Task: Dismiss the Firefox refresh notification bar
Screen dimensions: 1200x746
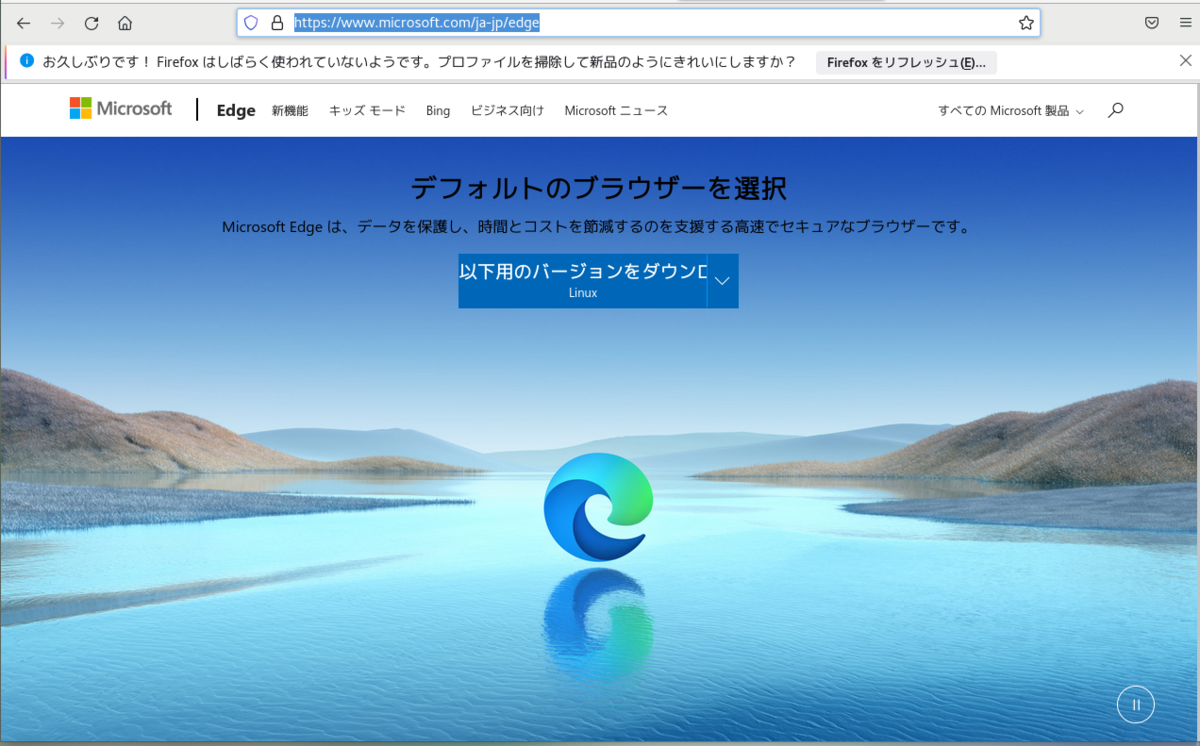Action: point(1185,61)
